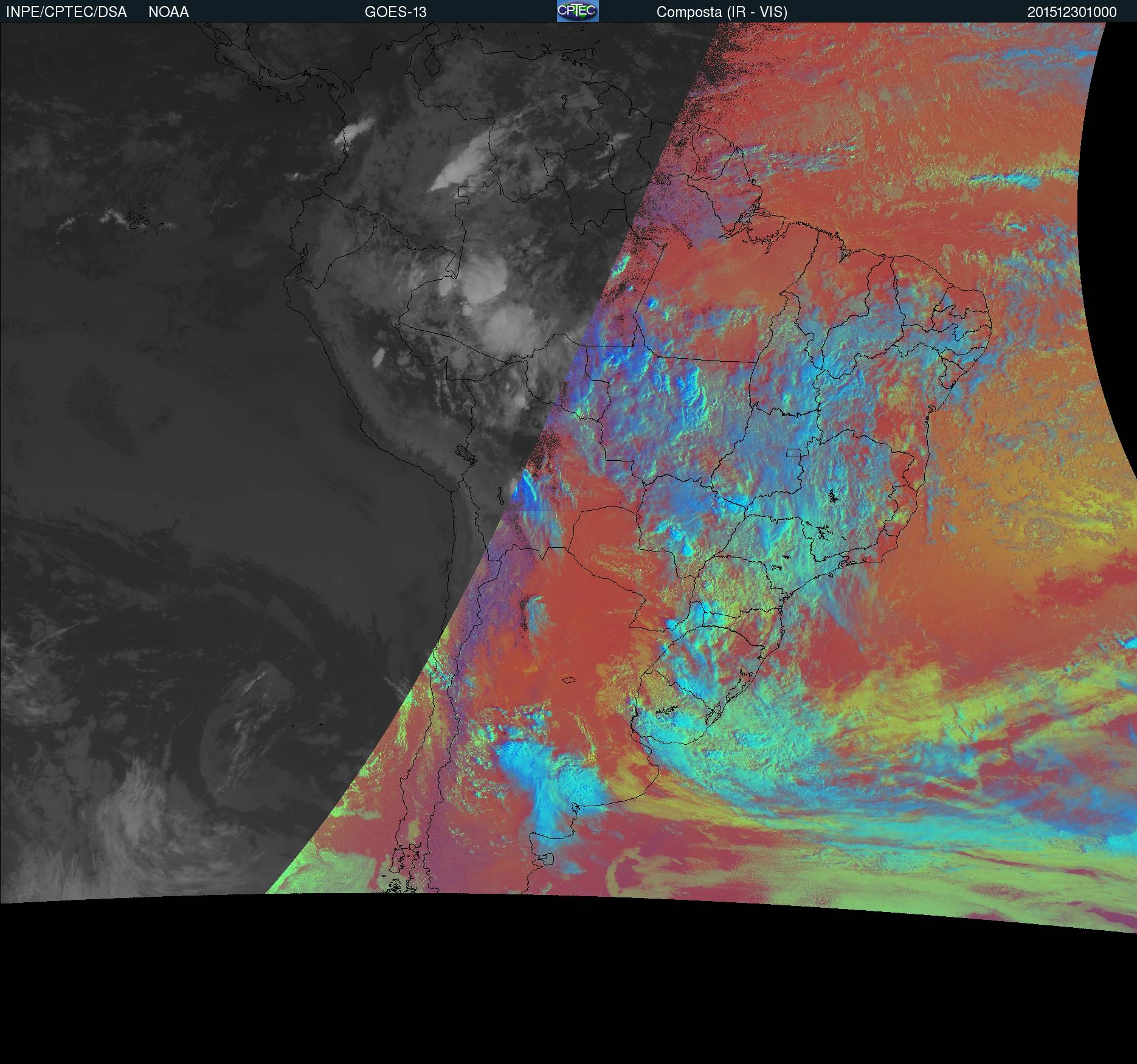Viewport: 1137px width, 1064px height.
Task: Click the 201512301000 timestamp
Action: tap(1071, 12)
